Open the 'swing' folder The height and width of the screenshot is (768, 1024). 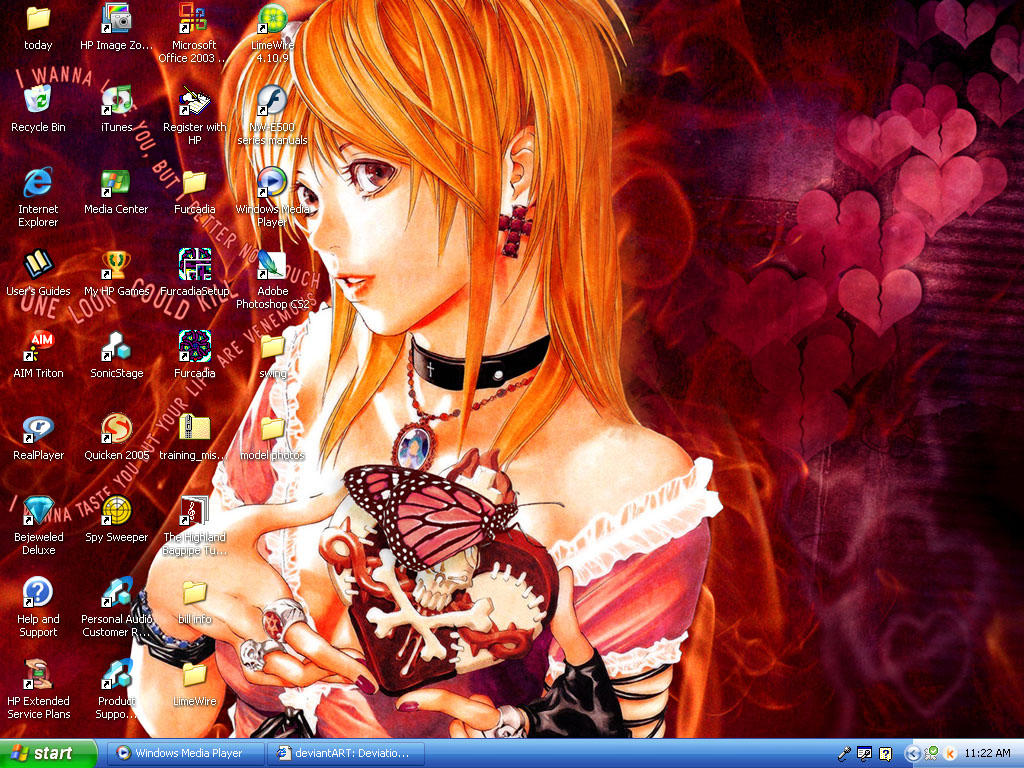[x=272, y=346]
